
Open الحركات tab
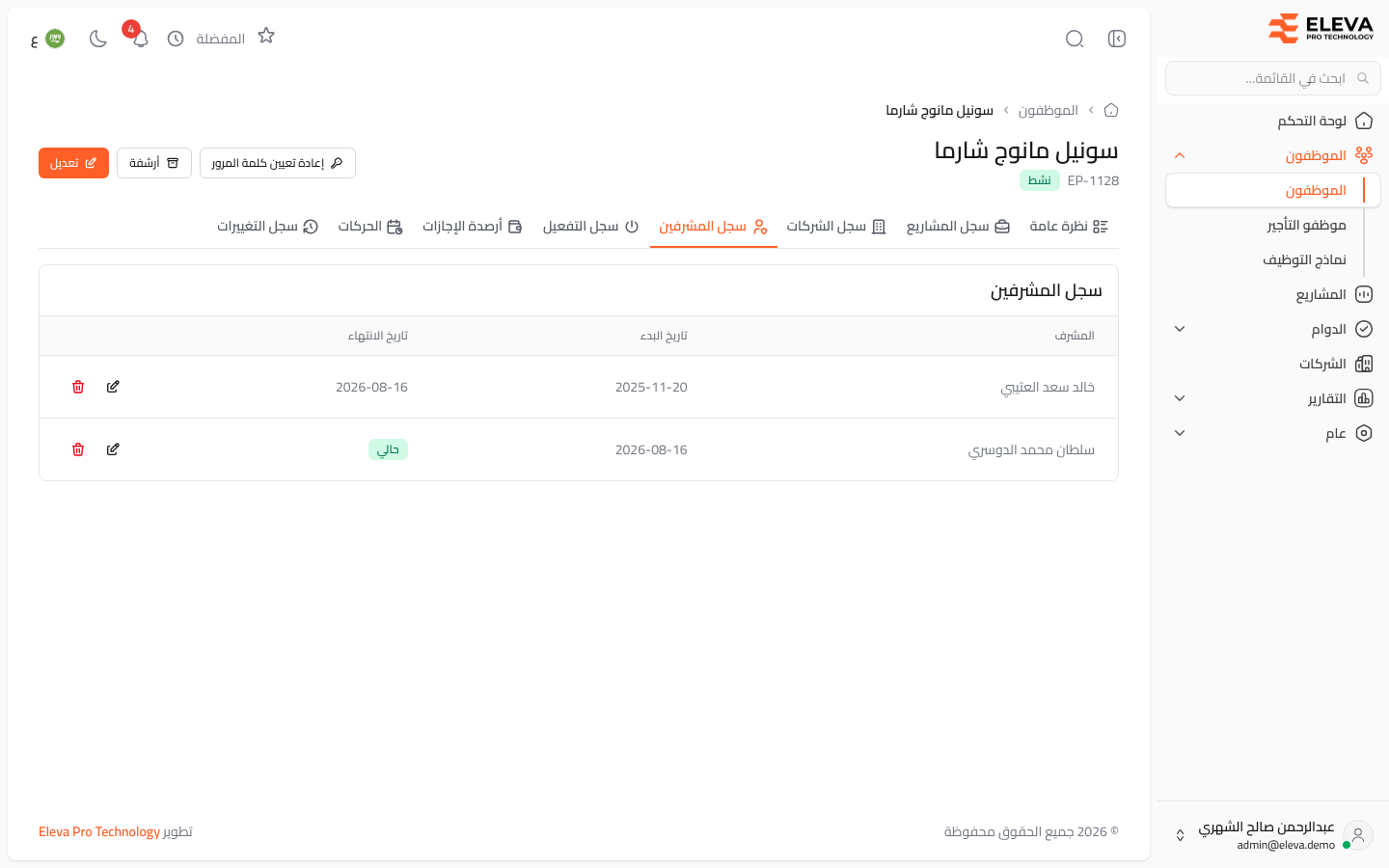(x=370, y=227)
